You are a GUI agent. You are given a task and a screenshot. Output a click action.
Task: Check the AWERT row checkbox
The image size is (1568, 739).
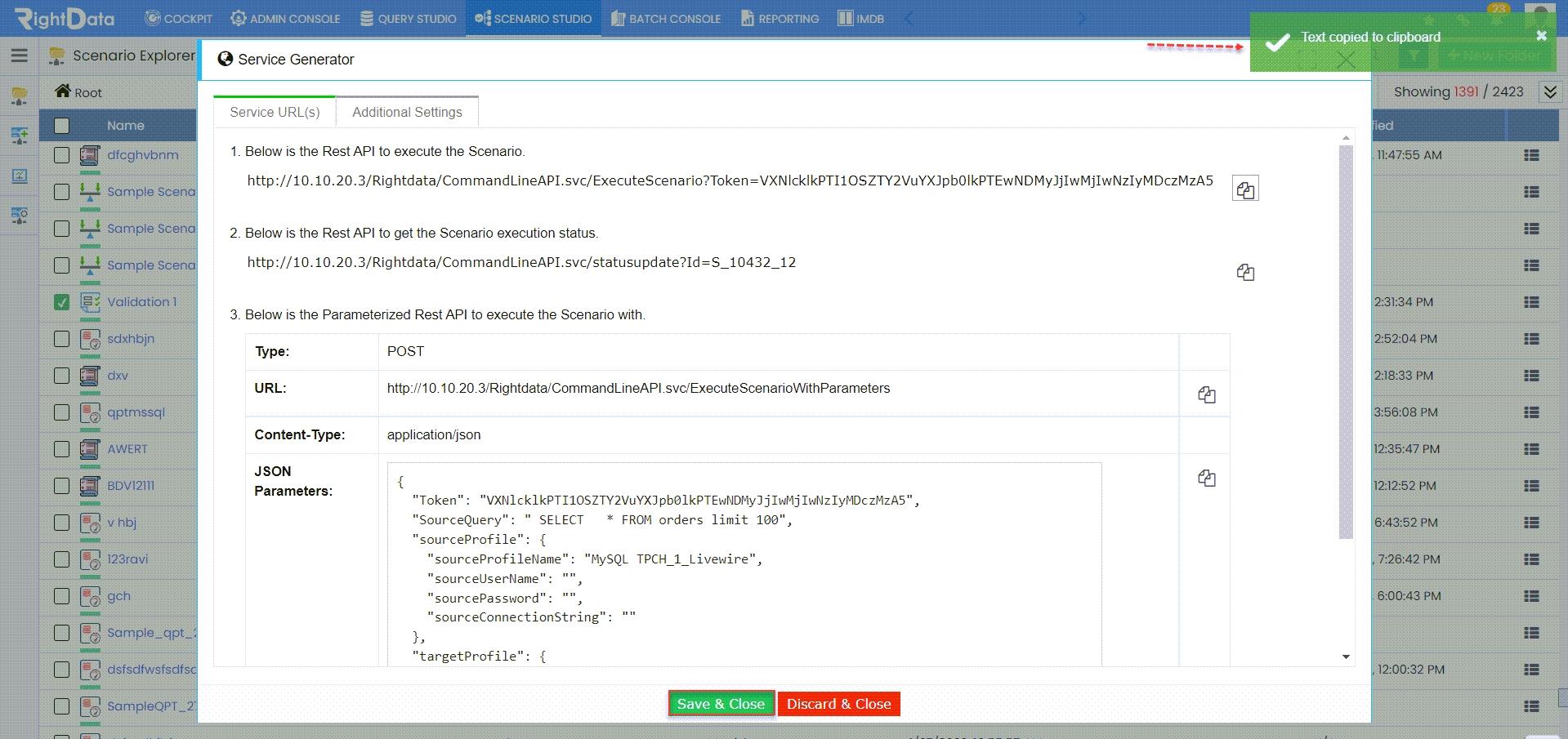62,449
